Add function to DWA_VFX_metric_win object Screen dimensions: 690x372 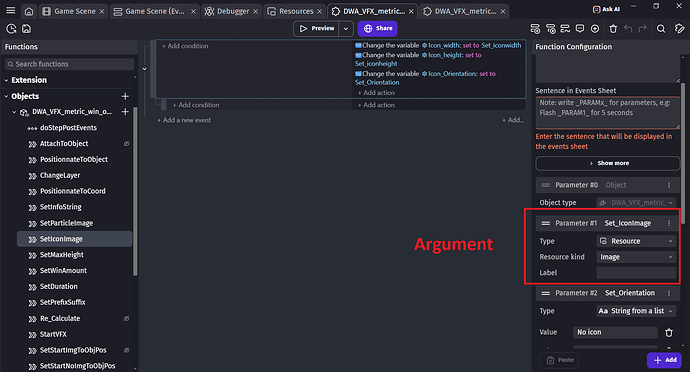tap(125, 112)
